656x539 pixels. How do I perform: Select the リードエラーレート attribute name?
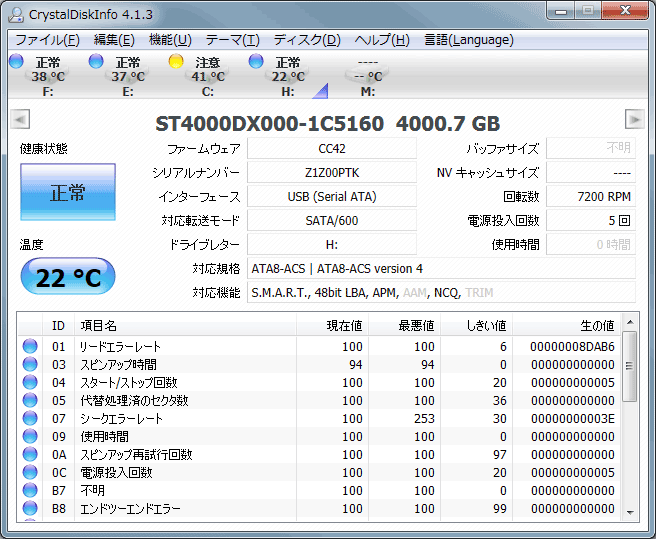click(120, 346)
